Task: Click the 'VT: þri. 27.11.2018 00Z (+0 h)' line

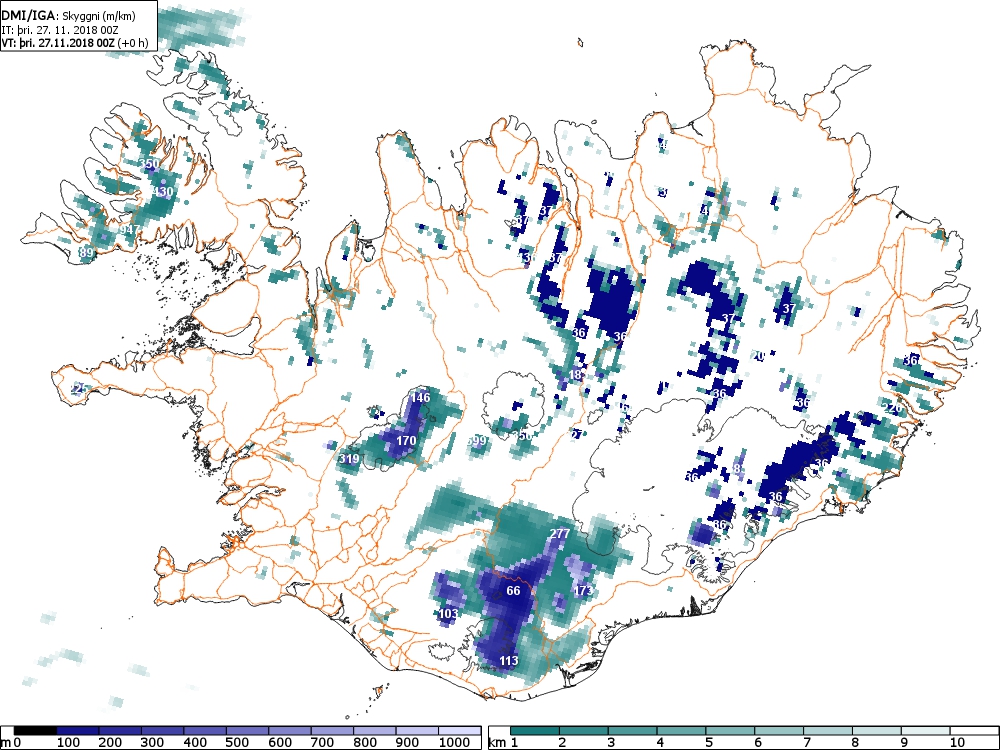Action: coord(75,43)
